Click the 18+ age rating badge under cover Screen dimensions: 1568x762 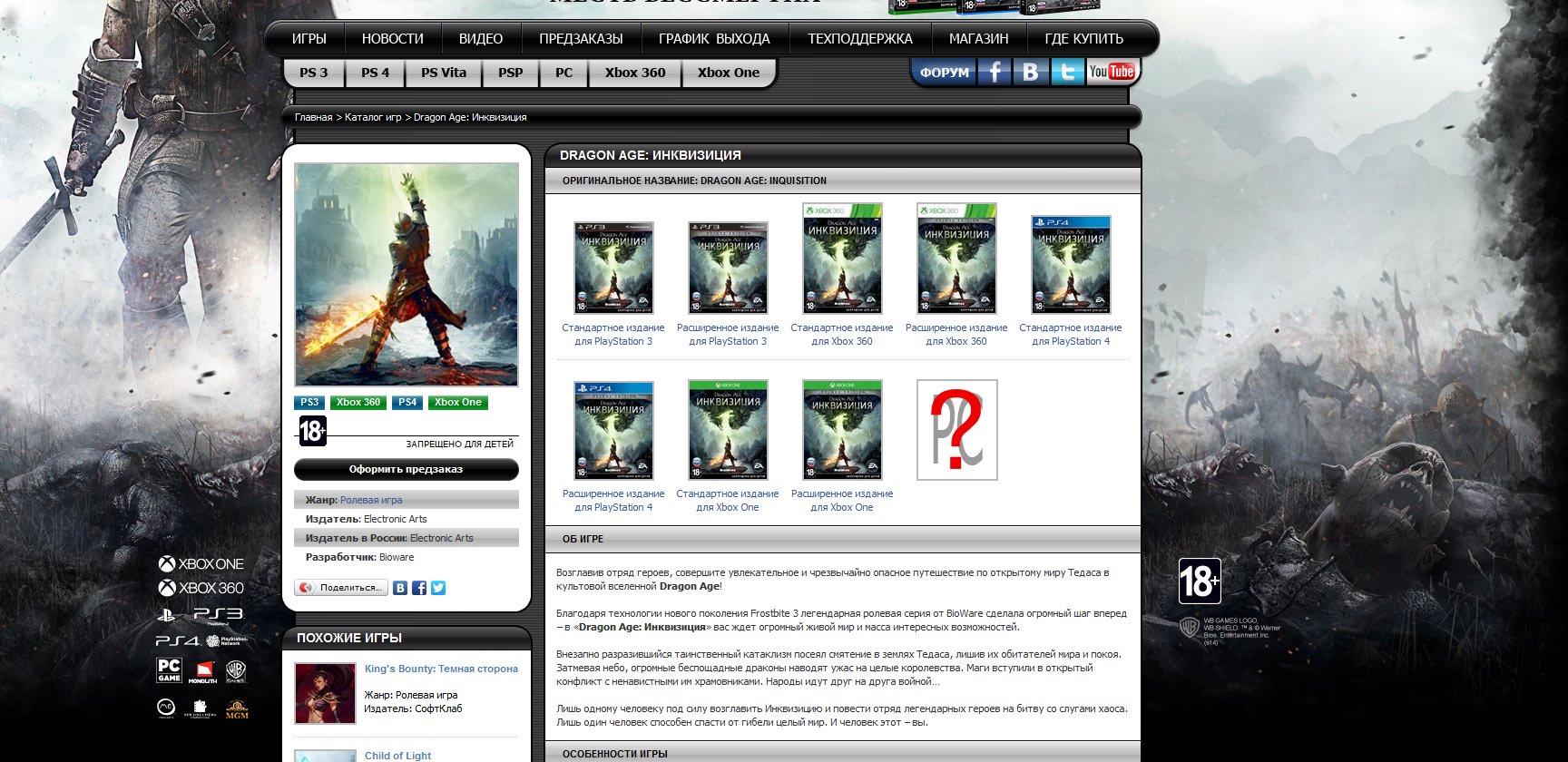(x=312, y=431)
